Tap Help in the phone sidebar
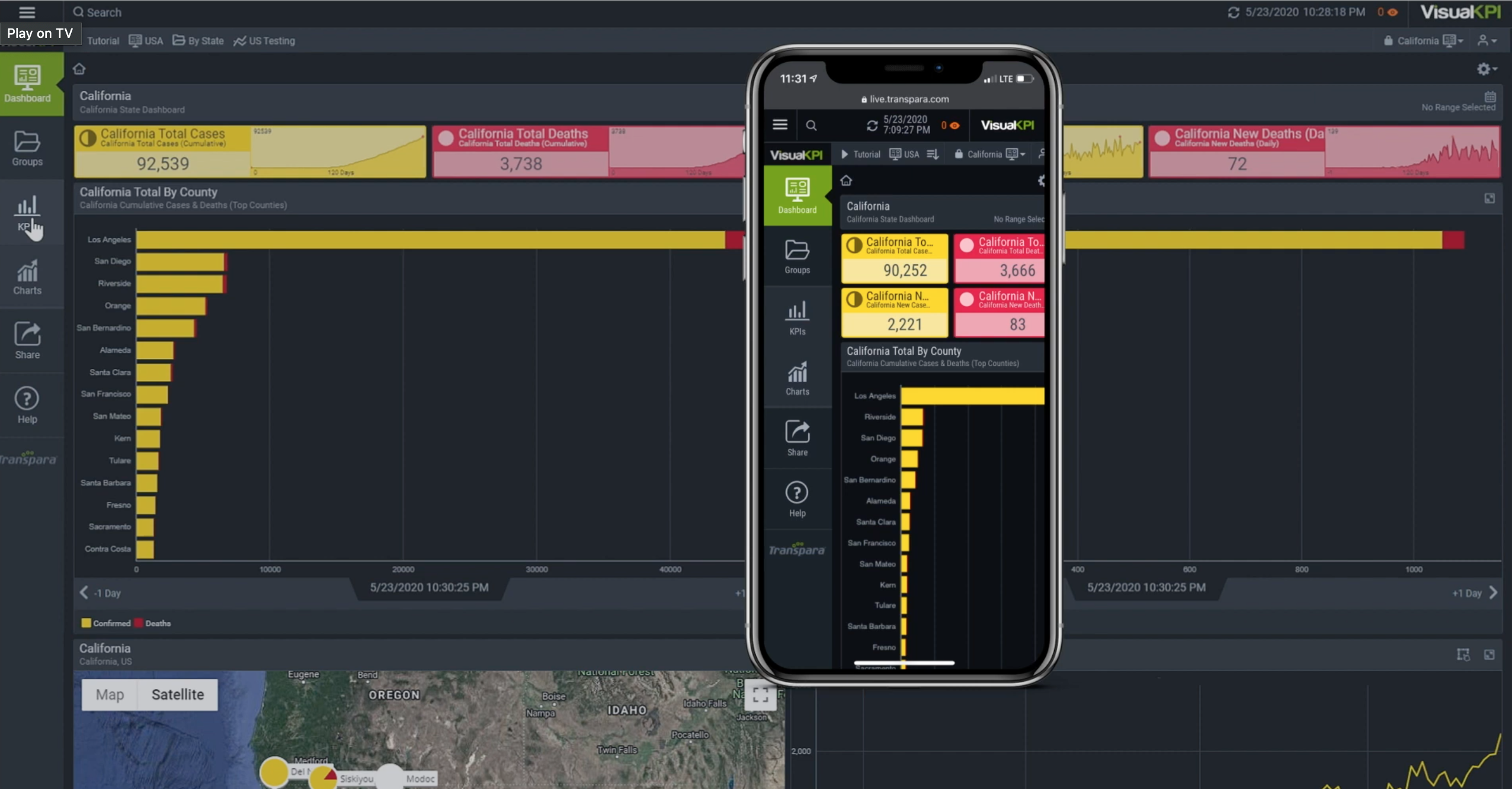Screen dimensions: 1512x789 pyautogui.click(x=797, y=500)
